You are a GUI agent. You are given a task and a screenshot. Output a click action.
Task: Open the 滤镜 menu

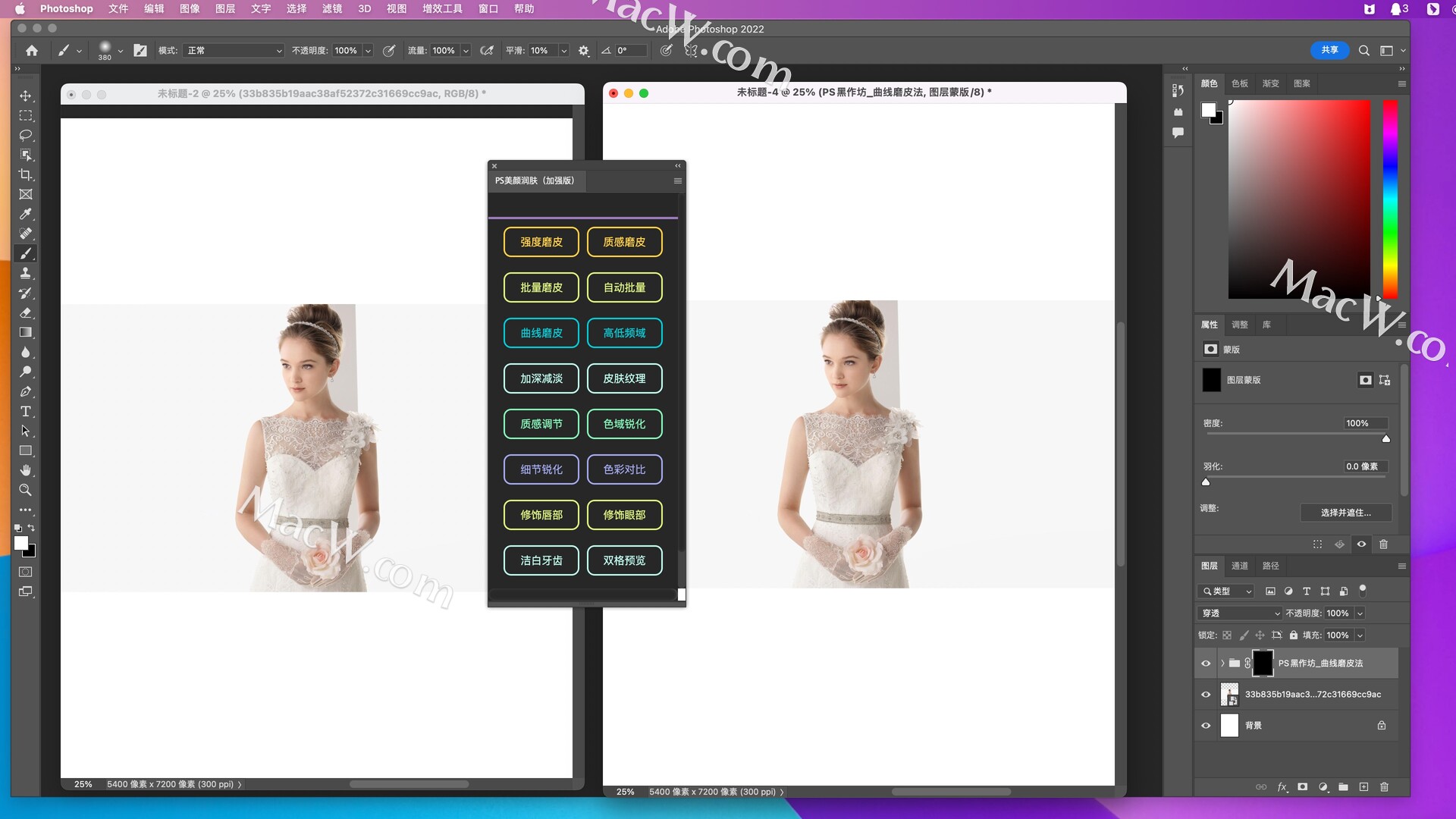tap(331, 8)
